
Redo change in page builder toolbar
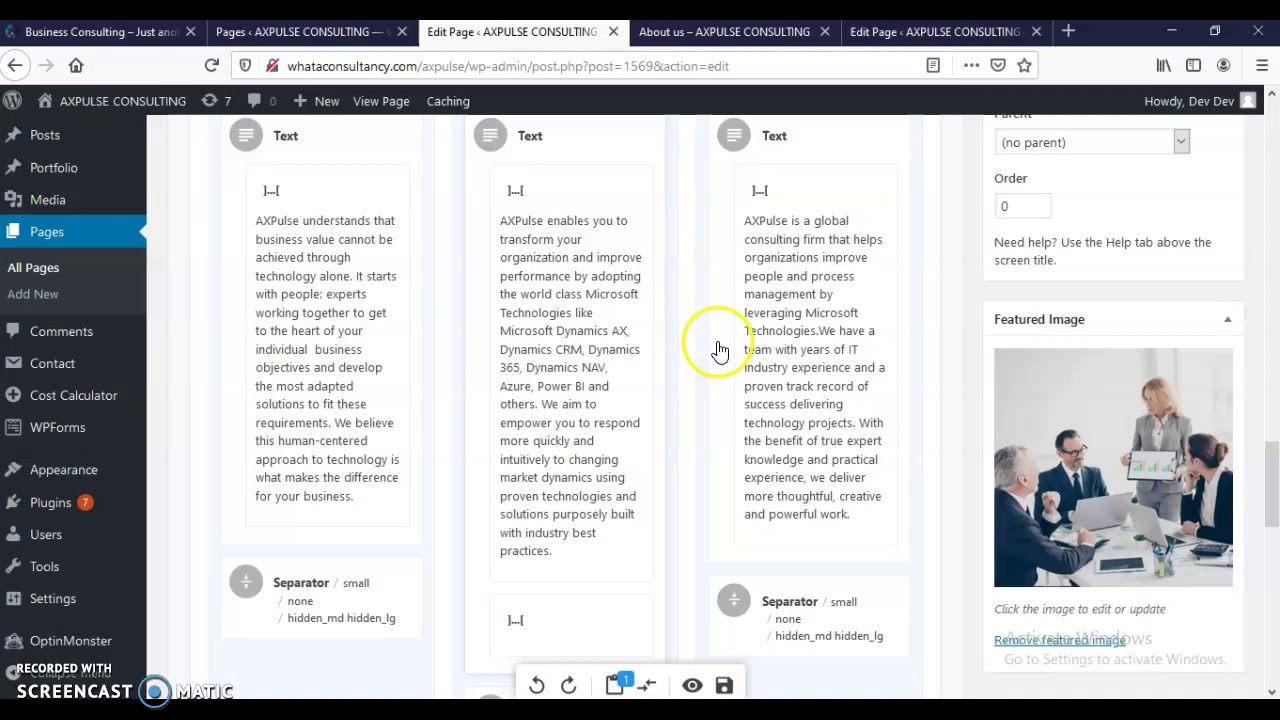coord(569,685)
